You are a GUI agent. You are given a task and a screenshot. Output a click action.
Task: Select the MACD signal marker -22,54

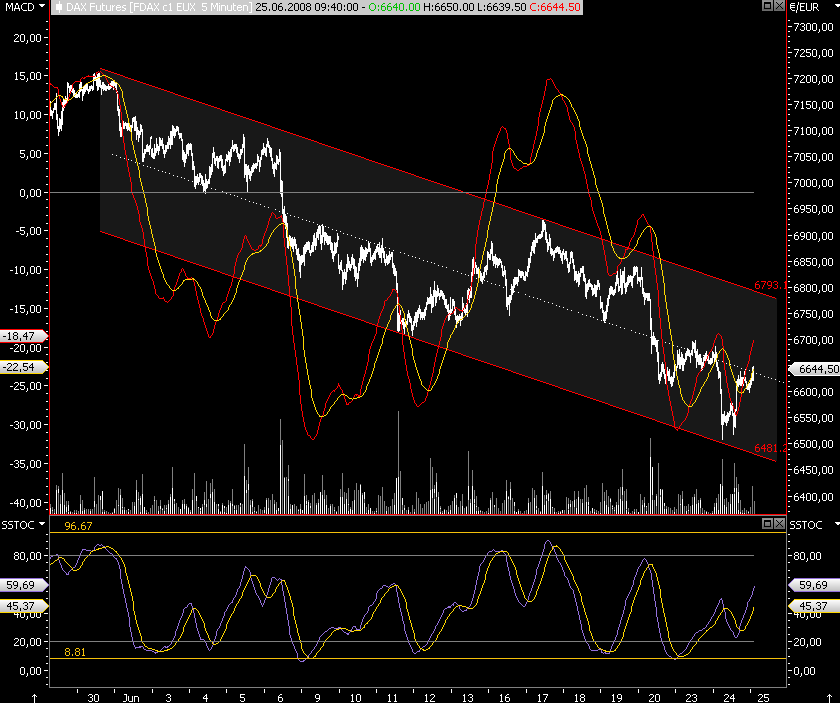(23, 367)
